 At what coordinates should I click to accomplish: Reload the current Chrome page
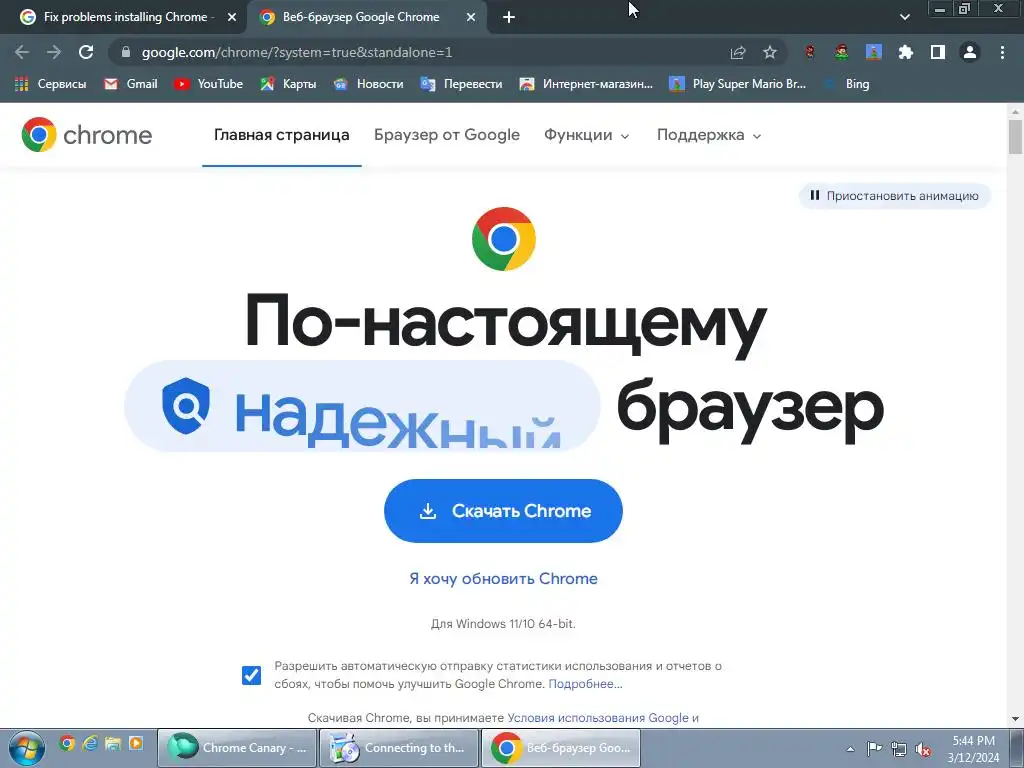pos(86,52)
